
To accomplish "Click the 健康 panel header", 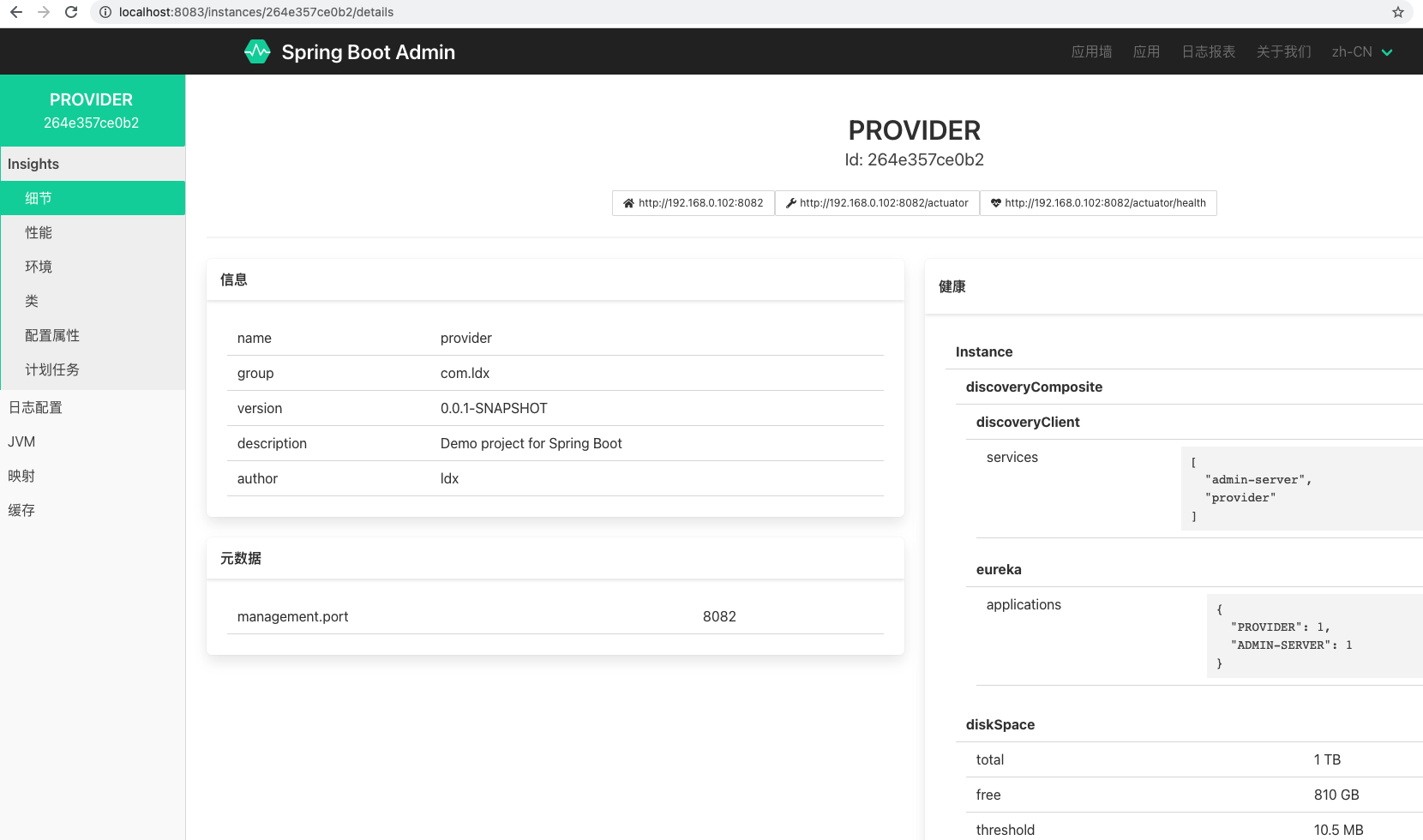I will pyautogui.click(x=1174, y=286).
